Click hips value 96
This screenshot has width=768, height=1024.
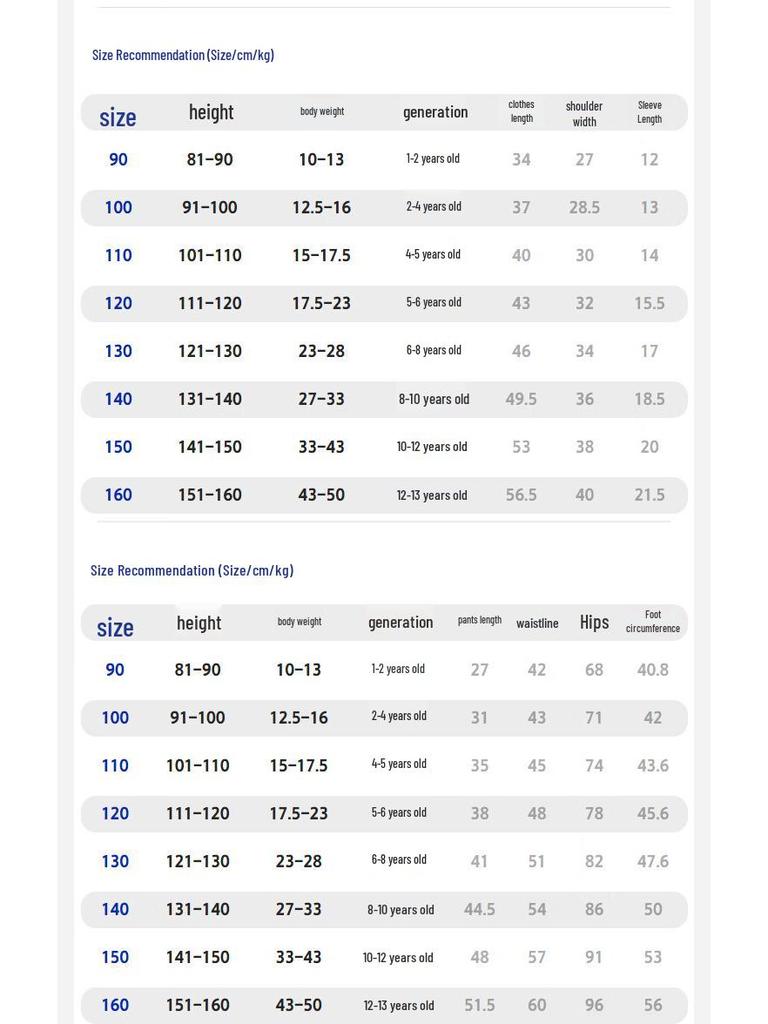coord(594,1005)
